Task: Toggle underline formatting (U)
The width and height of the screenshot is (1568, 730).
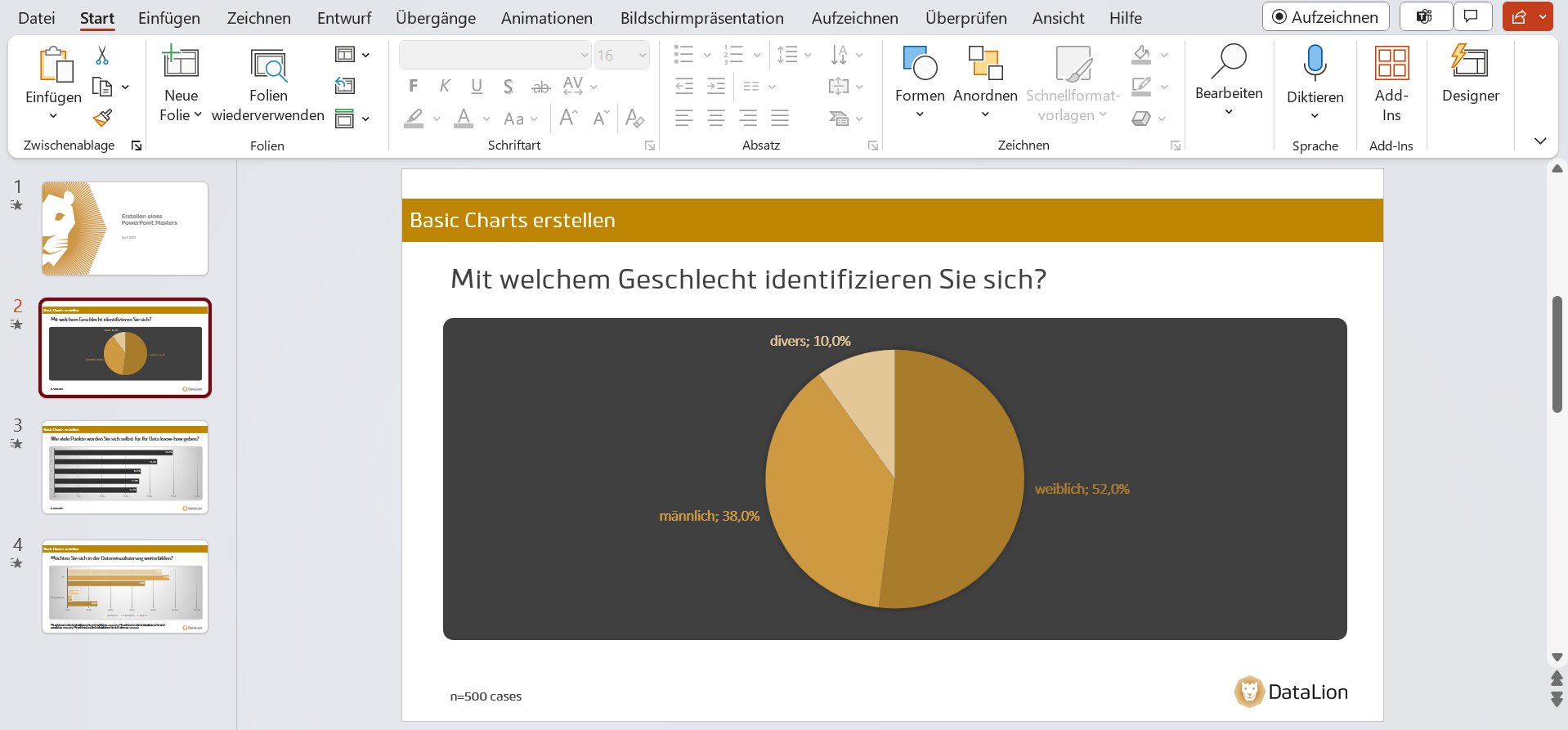Action: [x=477, y=86]
